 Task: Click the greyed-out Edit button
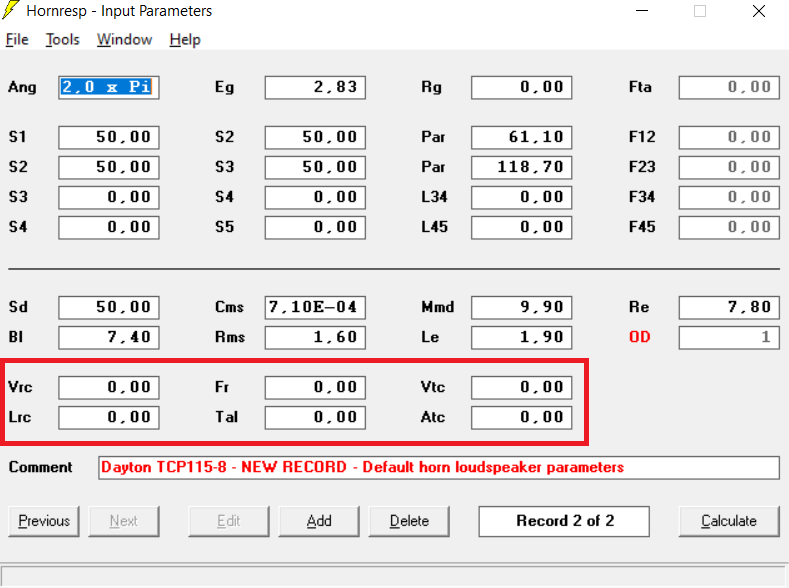tap(228, 521)
